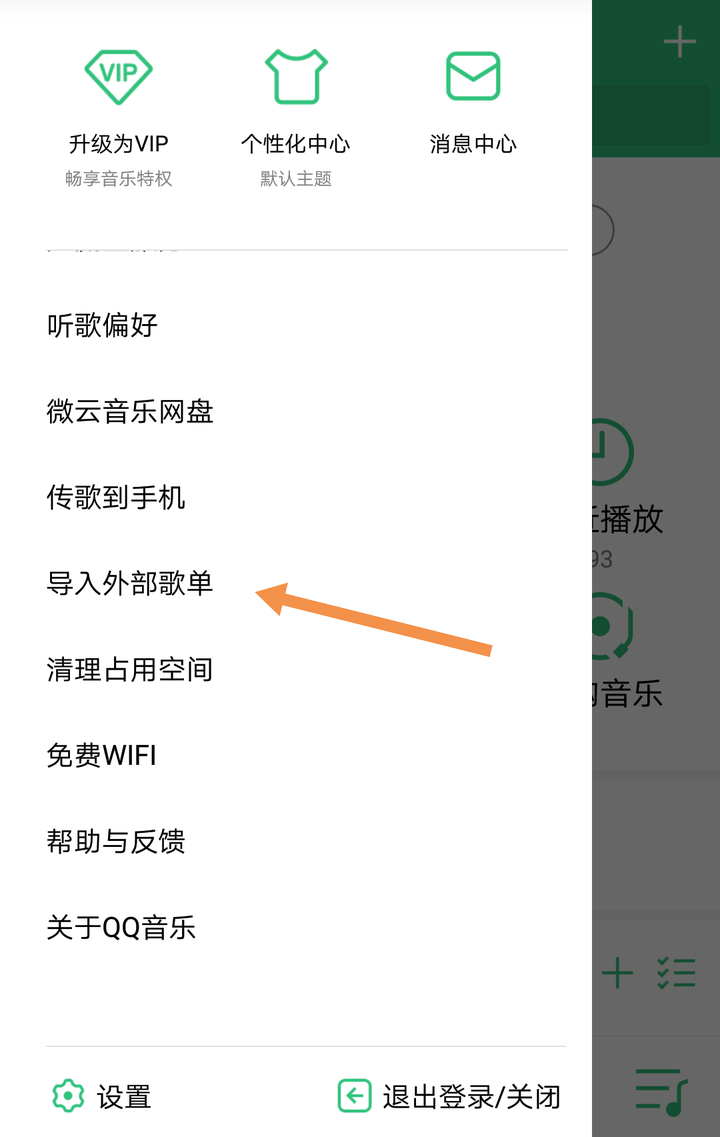
Task: Tap the logout arrow icon
Action: (355, 1095)
